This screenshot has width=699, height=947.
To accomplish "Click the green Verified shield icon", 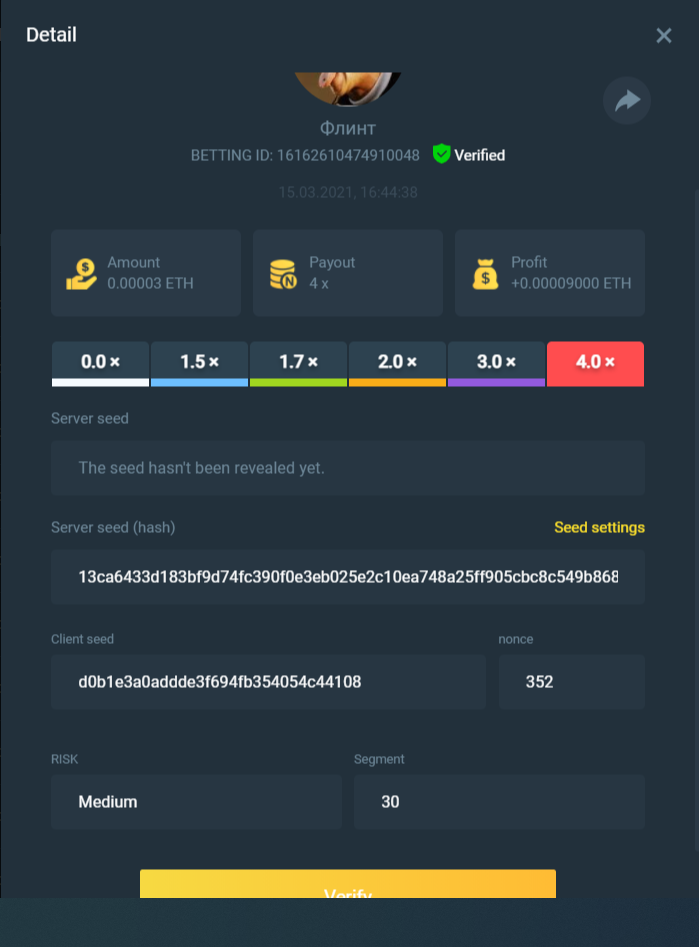I will coord(441,154).
